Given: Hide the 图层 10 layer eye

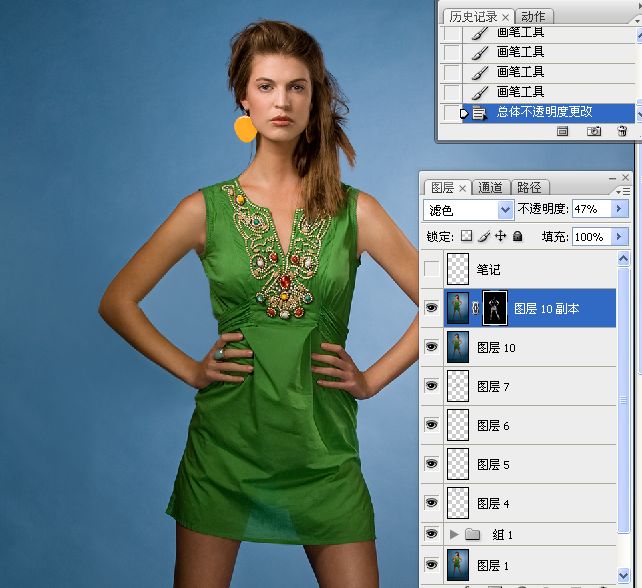Looking at the screenshot, I should pos(432,347).
